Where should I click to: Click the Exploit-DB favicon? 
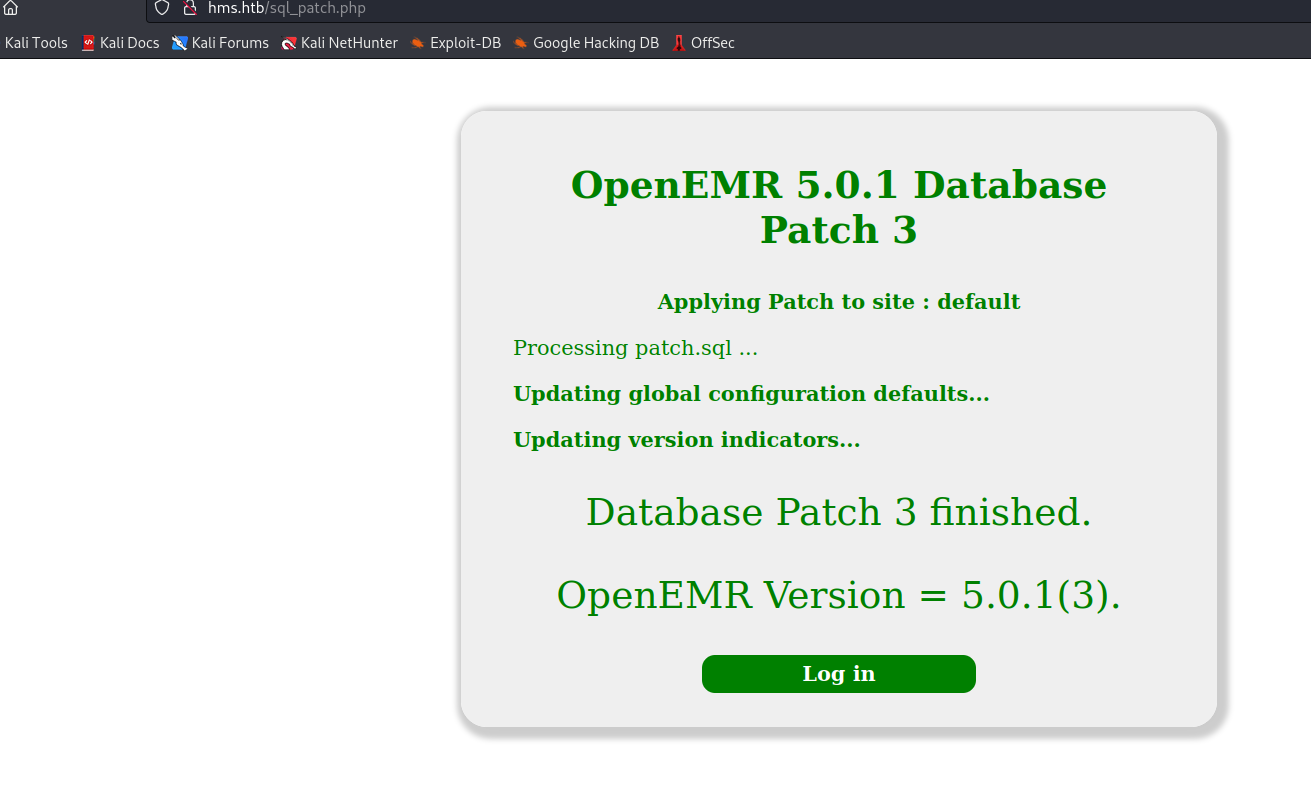[418, 43]
